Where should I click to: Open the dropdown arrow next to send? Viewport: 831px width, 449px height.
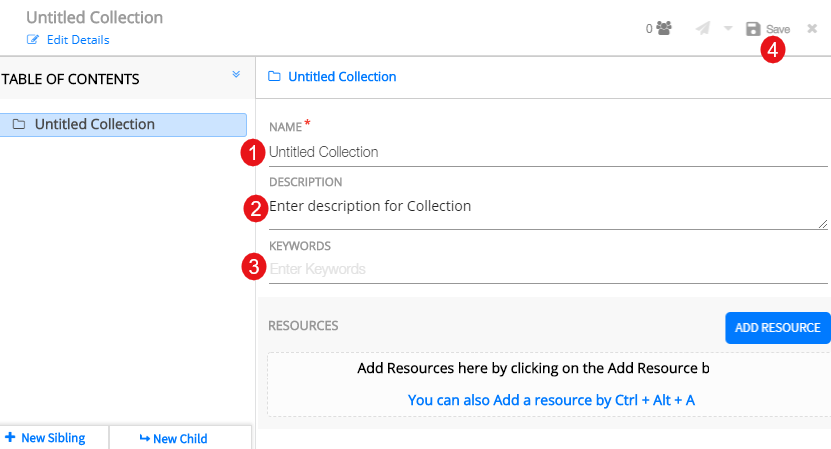pos(728,29)
